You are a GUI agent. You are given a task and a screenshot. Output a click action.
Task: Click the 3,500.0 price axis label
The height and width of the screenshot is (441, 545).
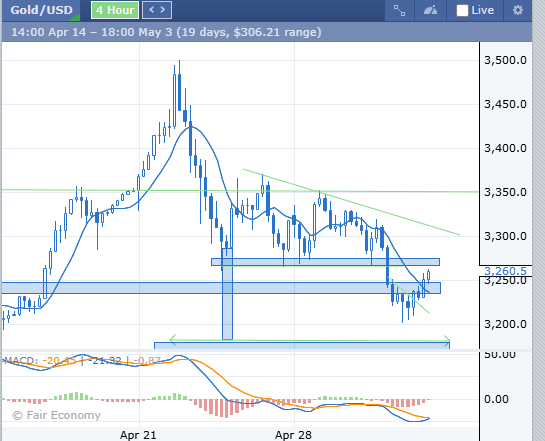(505, 60)
